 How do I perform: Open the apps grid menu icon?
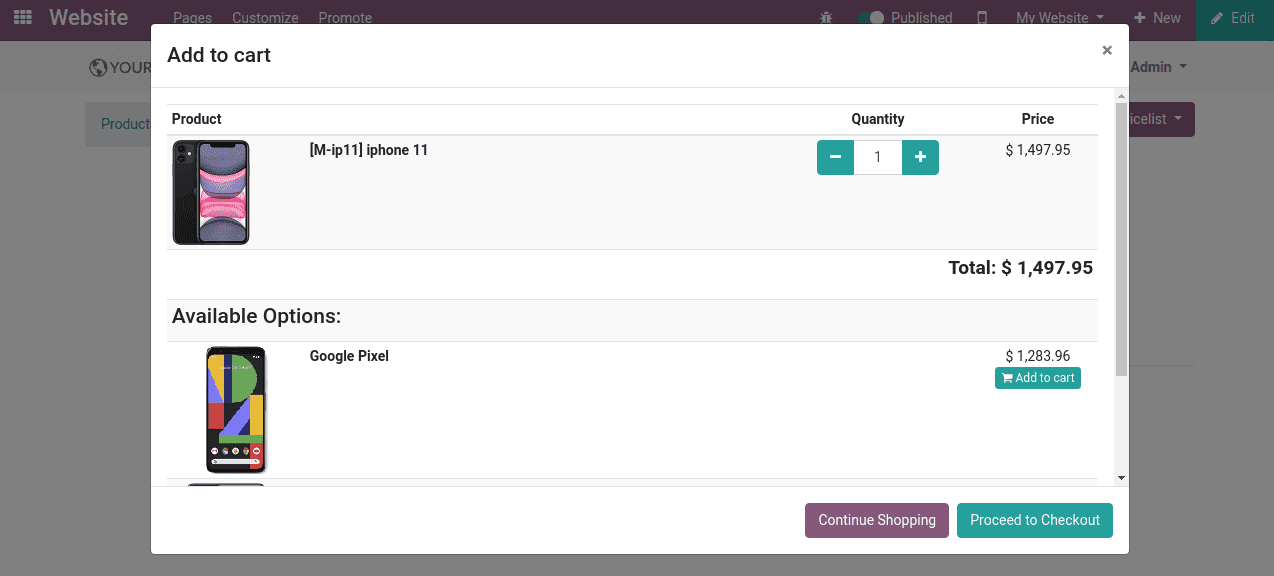[x=22, y=18]
